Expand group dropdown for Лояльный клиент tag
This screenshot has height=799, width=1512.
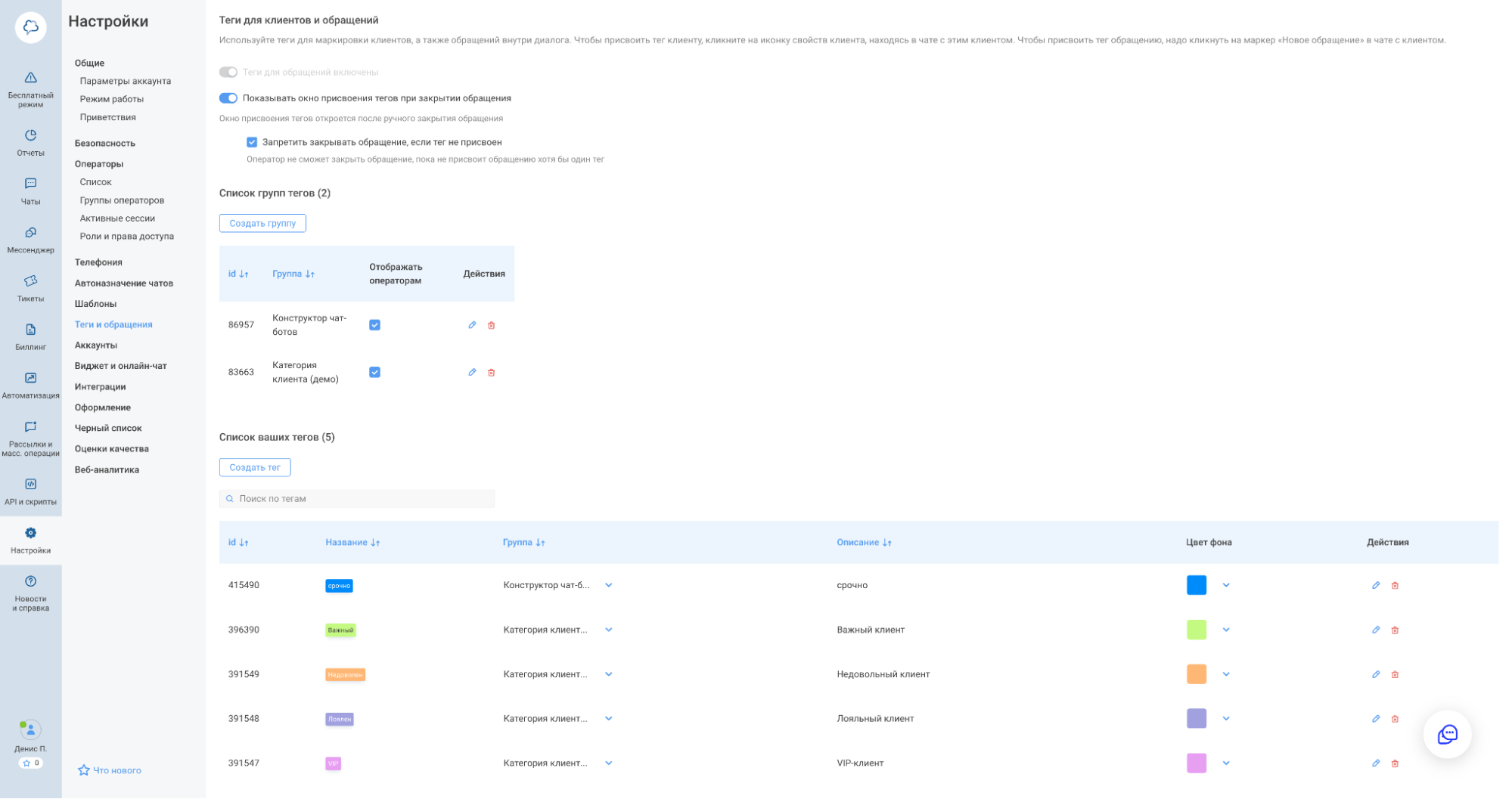[x=609, y=719]
